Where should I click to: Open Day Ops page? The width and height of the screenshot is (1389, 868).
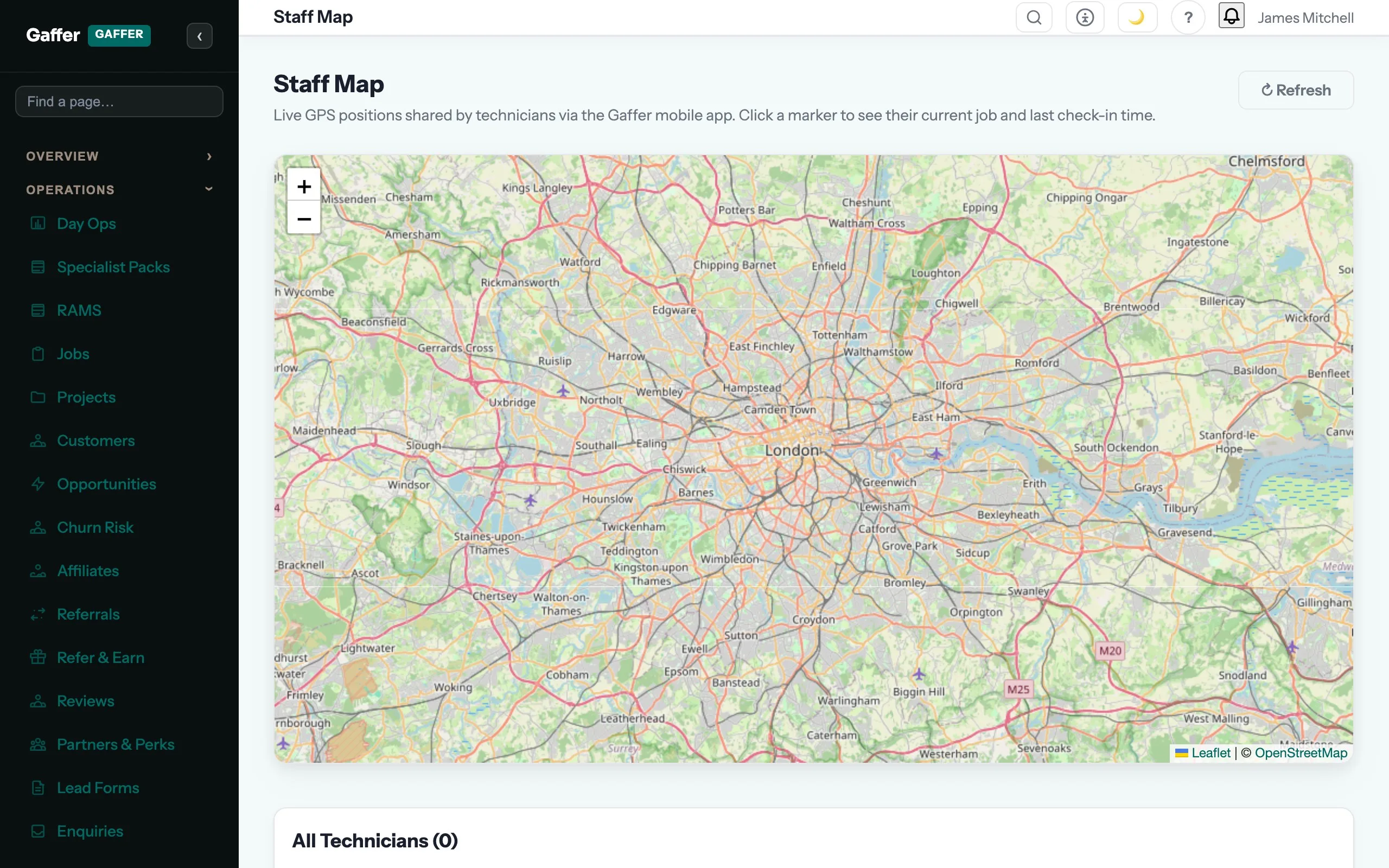click(x=86, y=224)
